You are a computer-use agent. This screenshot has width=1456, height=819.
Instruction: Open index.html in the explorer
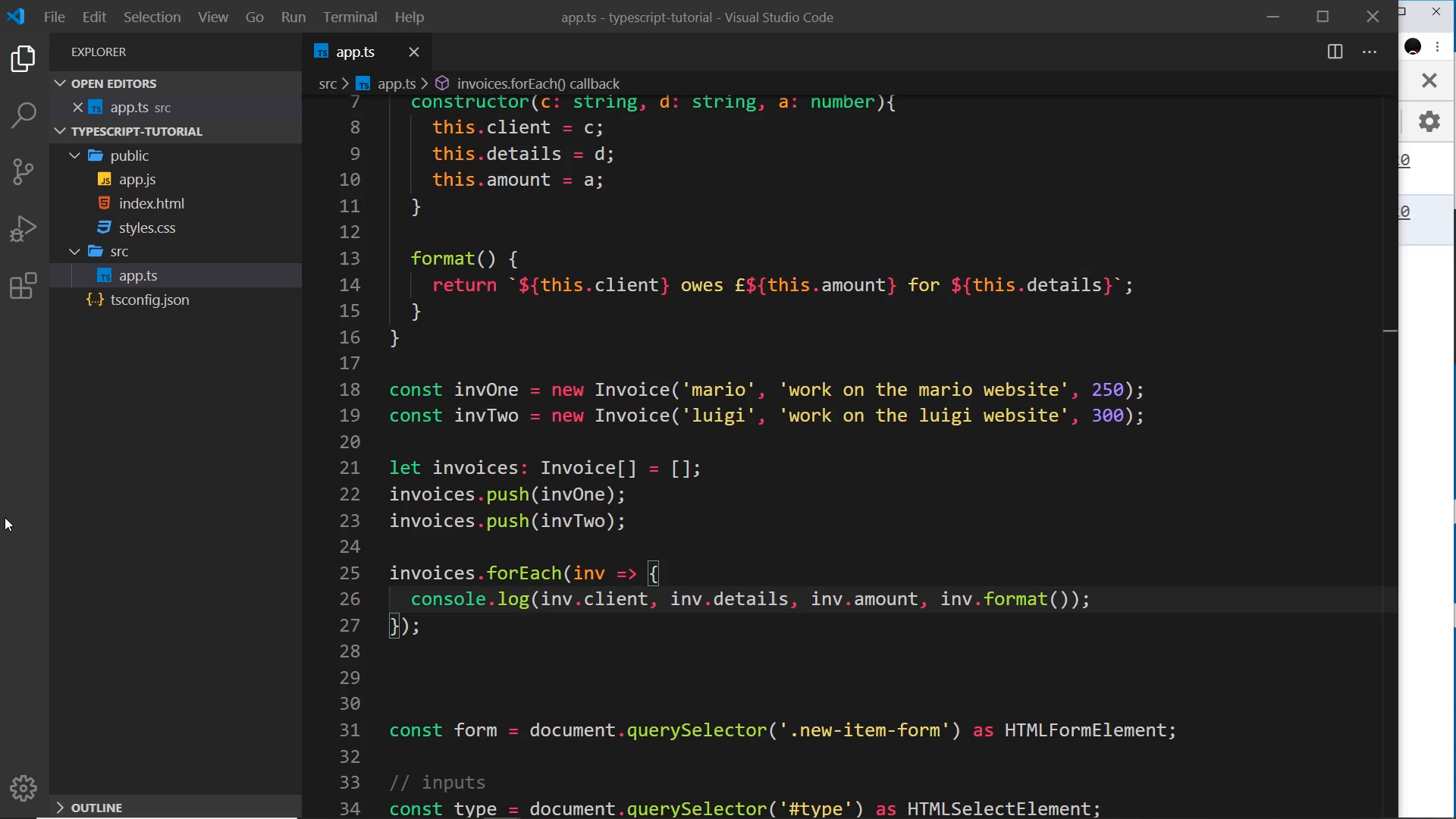(151, 203)
